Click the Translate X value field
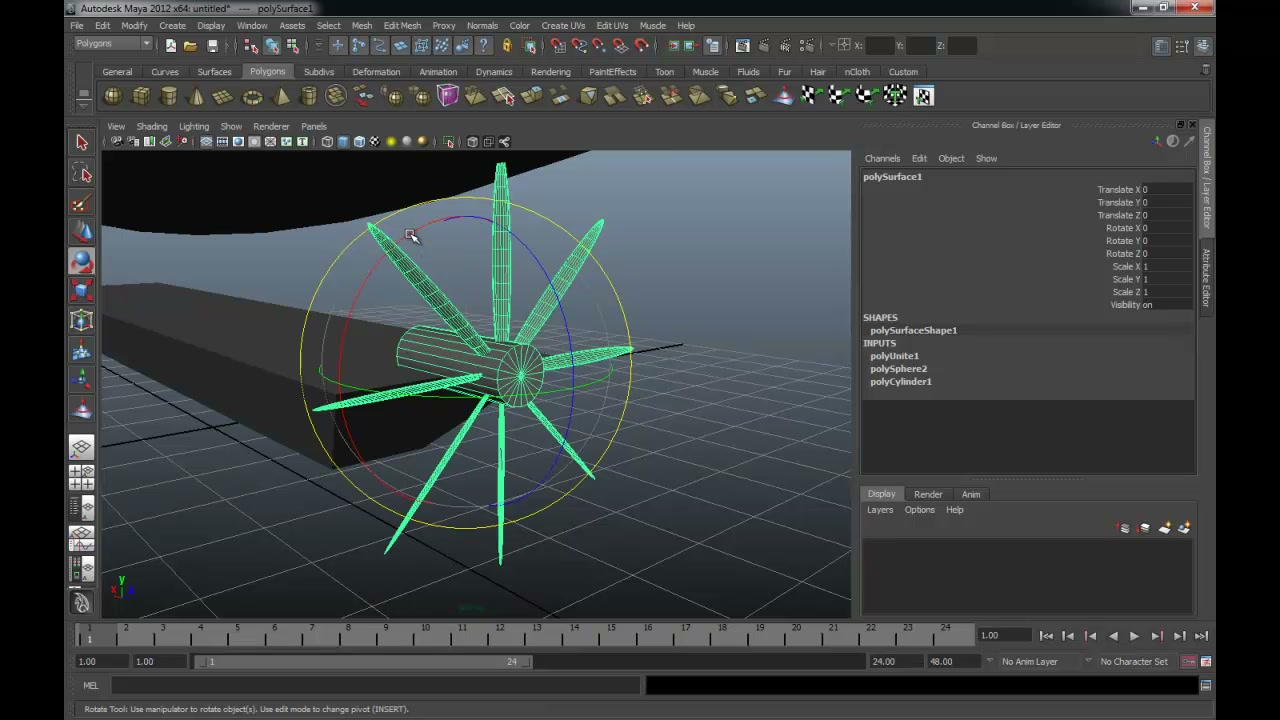This screenshot has height=720, width=1280. click(1166, 190)
